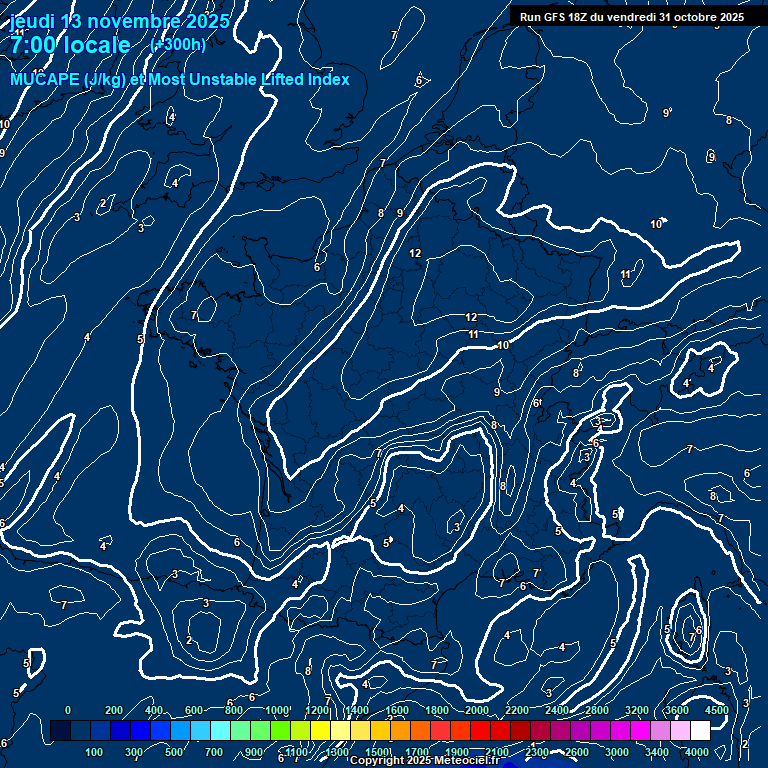Pick the pure yellow legend swatch
Image resolution: width=768 pixels, height=768 pixels.
pyautogui.click(x=320, y=730)
